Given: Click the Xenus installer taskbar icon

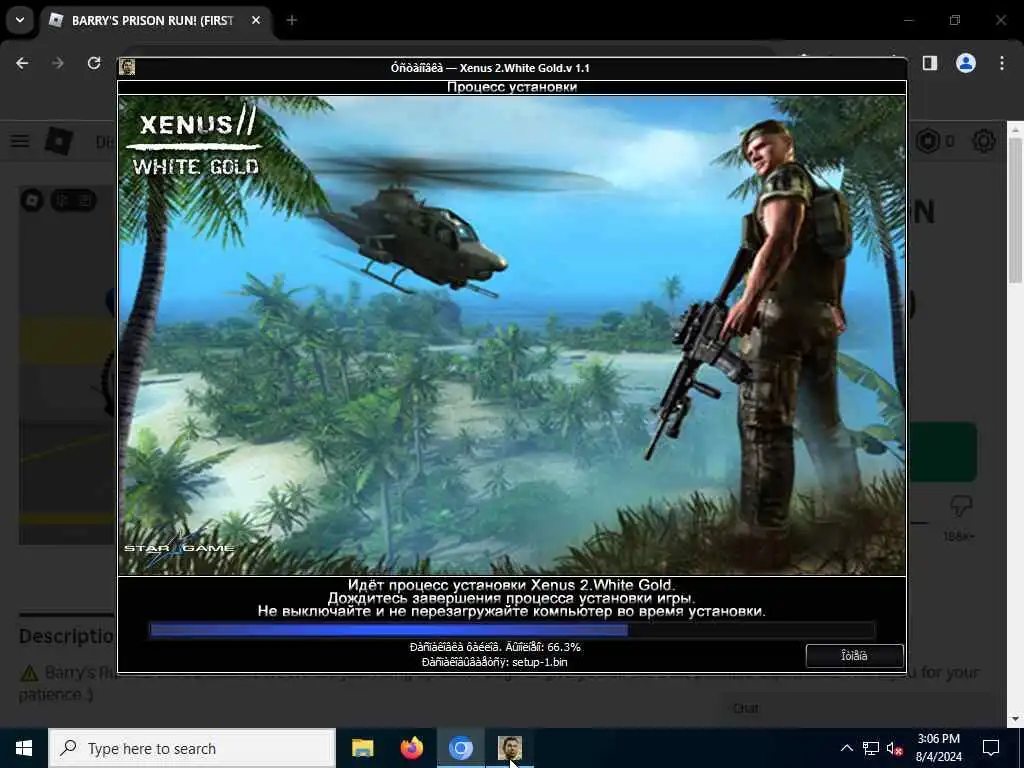Looking at the screenshot, I should (509, 748).
